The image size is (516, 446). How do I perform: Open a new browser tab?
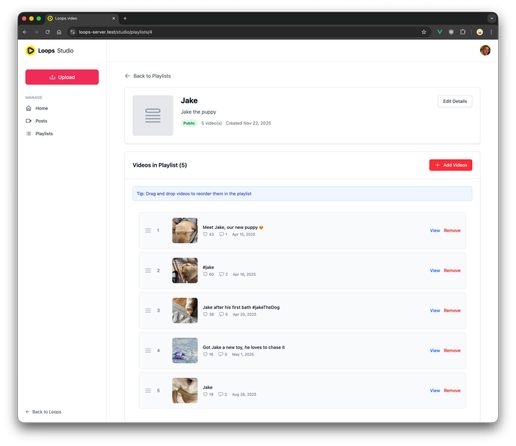pos(125,18)
